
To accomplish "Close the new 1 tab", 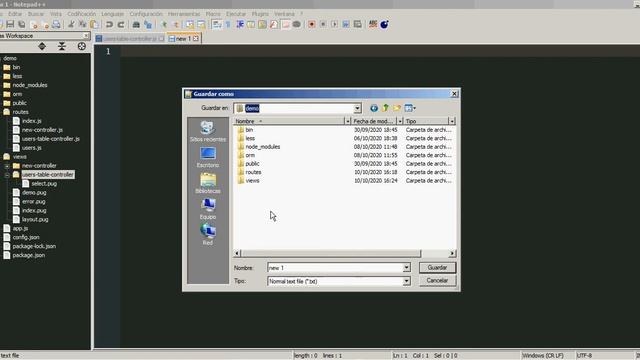I will (x=196, y=38).
